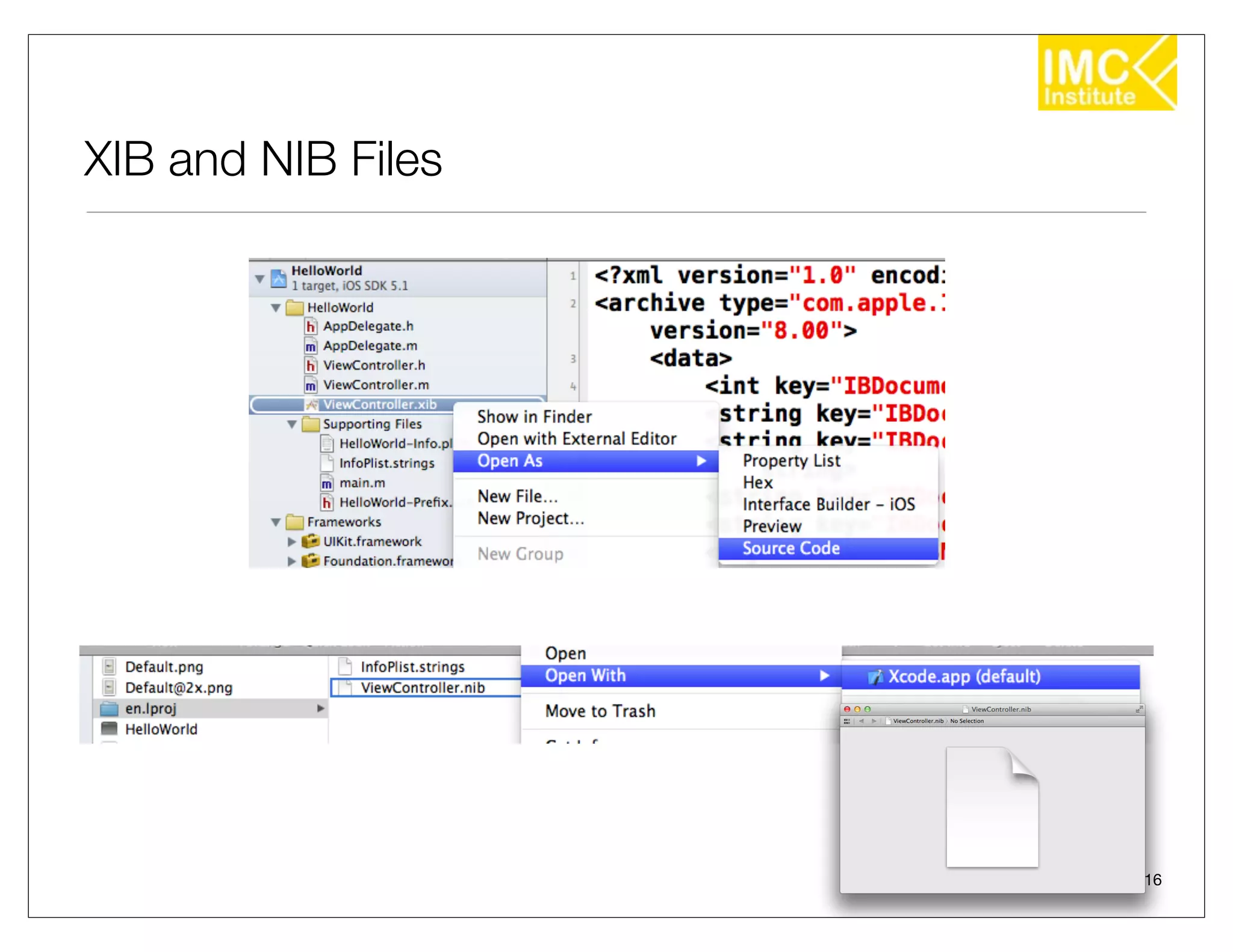Expand the UIKit.framework disclosure triangle
This screenshot has width=1233, height=952.
tap(292, 542)
